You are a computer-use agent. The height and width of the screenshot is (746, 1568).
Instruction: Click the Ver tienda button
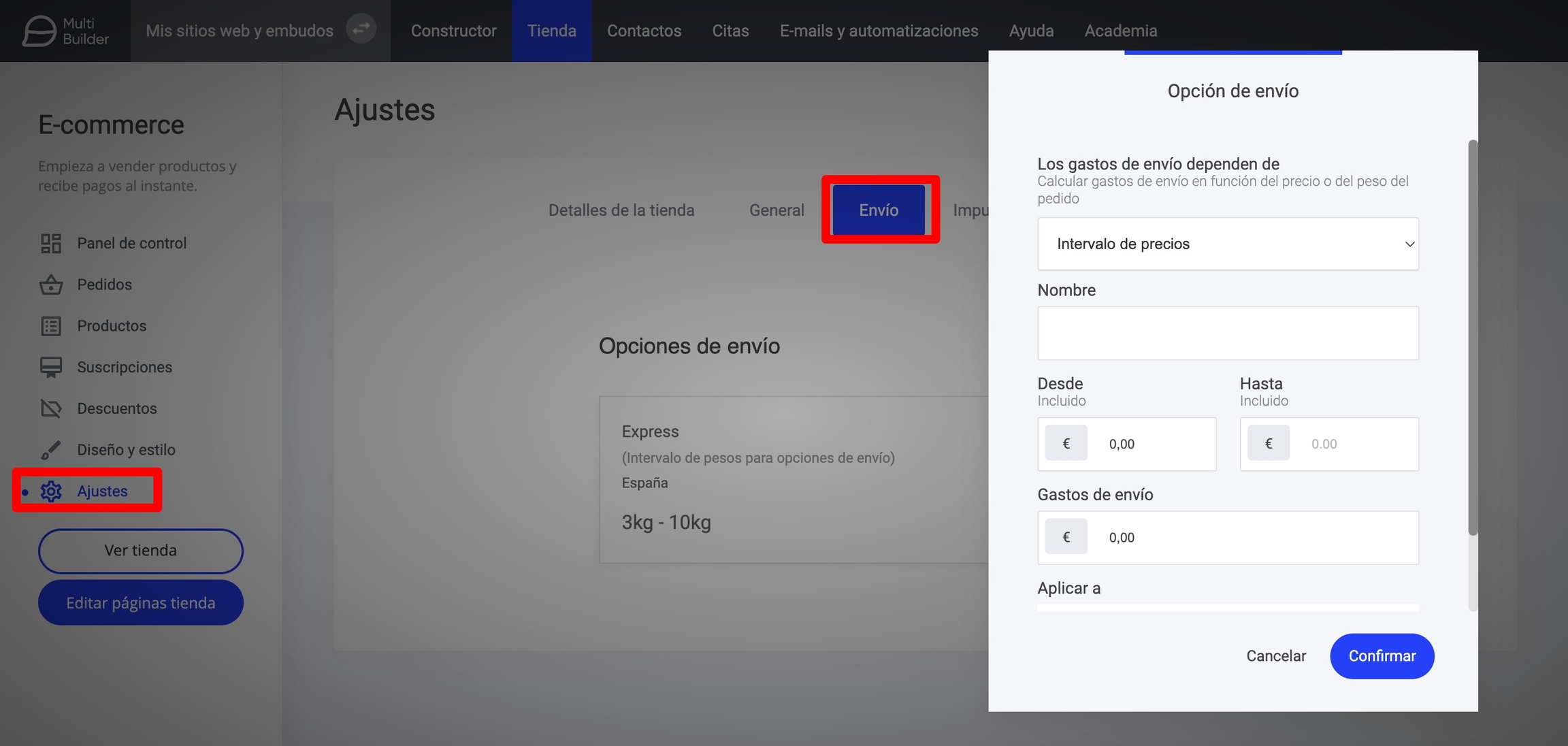point(140,551)
